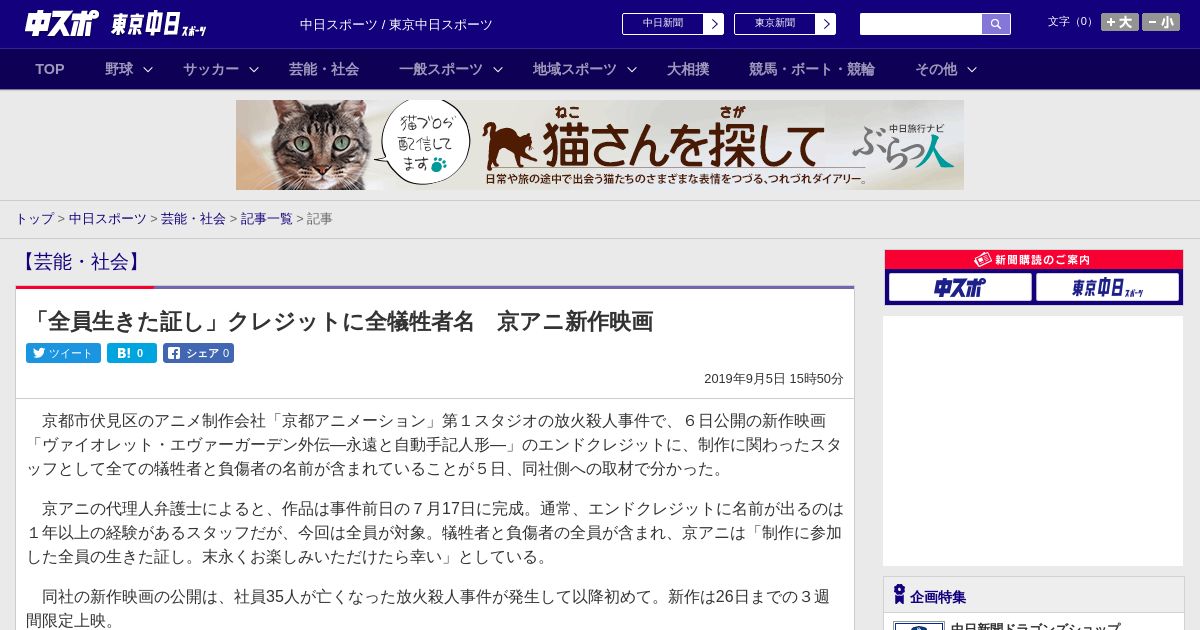Click the 新聞購読のご案内 header
Image resolution: width=1200 pixels, height=630 pixels.
coord(1034,259)
